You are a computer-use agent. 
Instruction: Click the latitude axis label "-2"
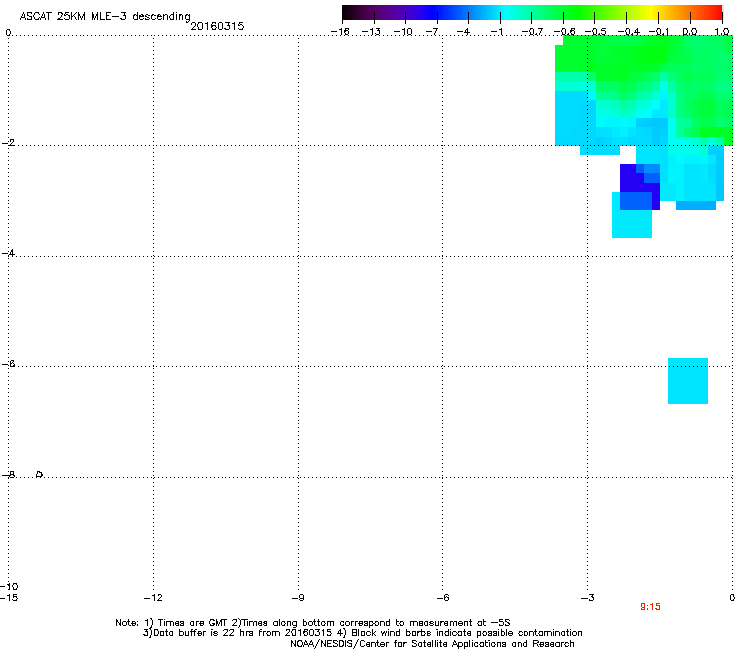point(8,143)
